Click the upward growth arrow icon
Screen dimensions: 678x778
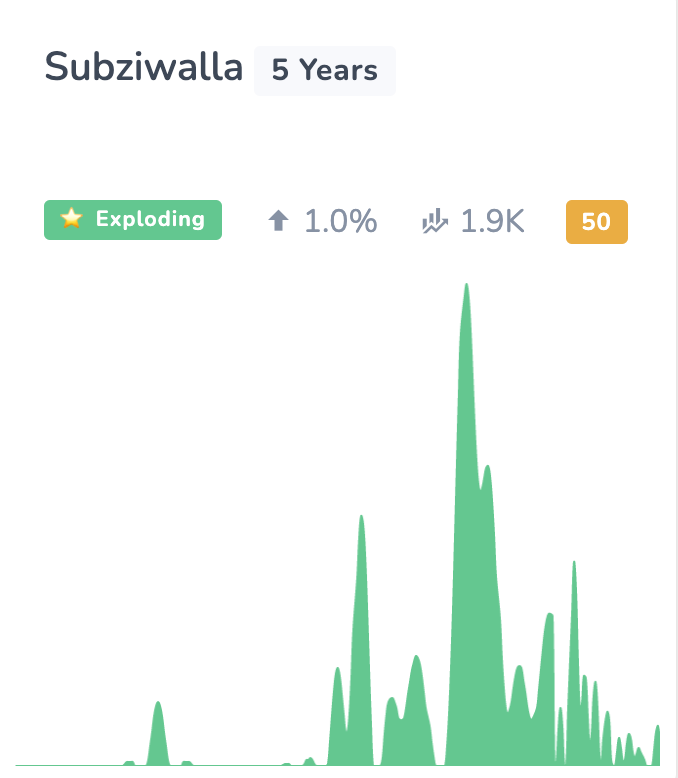[278, 220]
